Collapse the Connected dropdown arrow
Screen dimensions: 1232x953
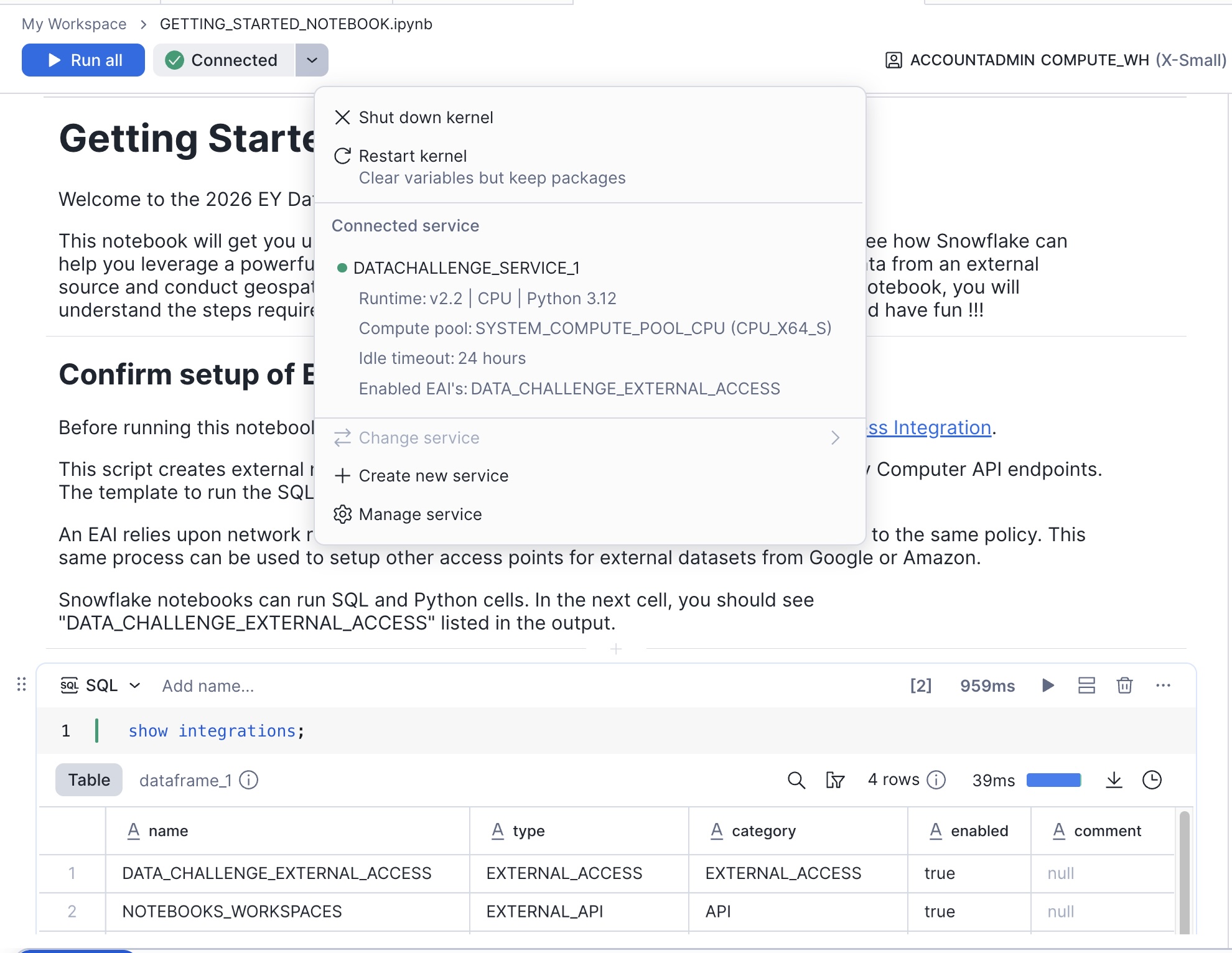312,60
